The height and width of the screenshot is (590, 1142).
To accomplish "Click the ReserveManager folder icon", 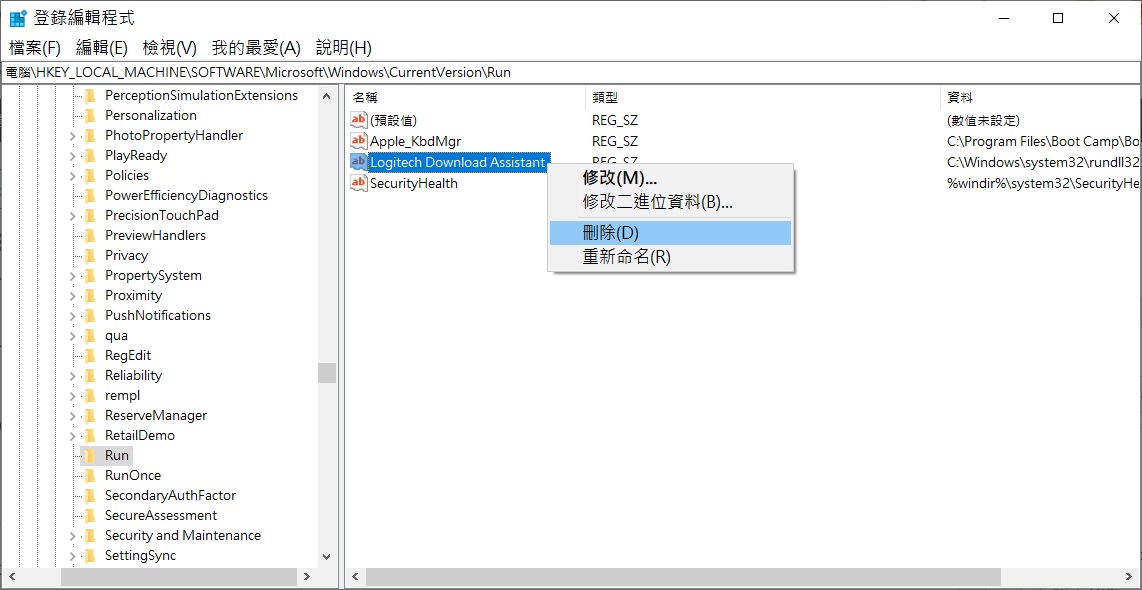I will pyautogui.click(x=90, y=416).
